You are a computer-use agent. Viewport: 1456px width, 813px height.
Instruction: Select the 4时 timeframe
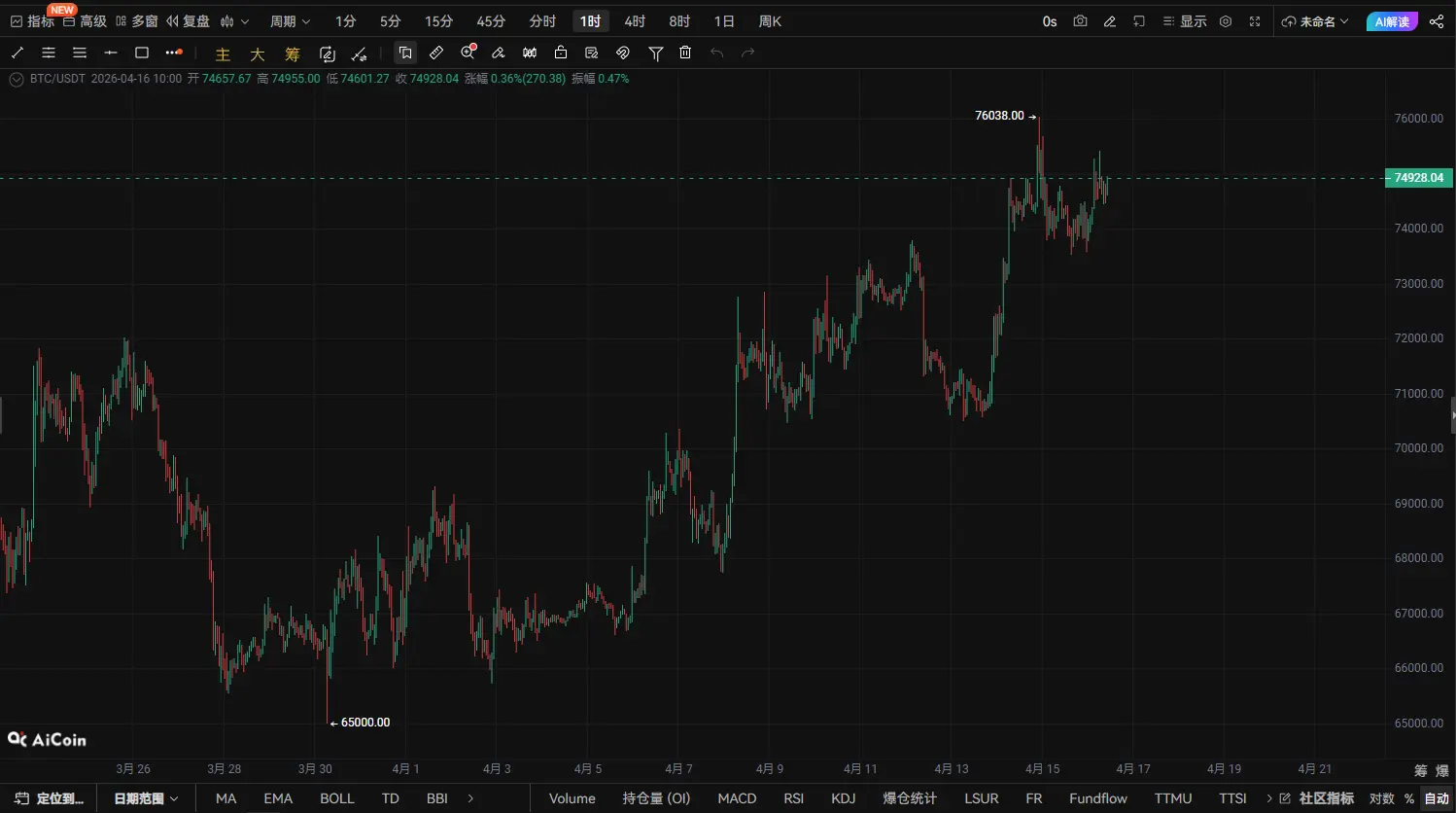click(635, 21)
